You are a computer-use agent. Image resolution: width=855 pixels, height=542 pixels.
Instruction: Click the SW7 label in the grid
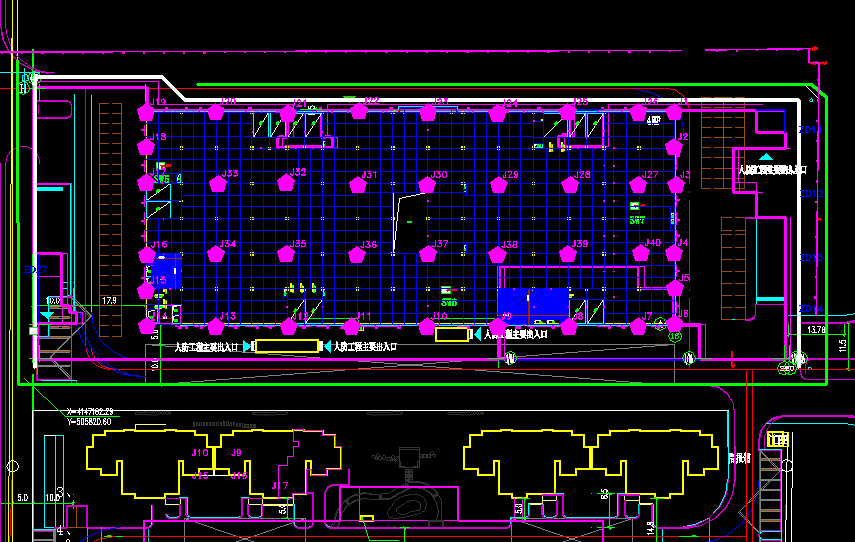click(x=636, y=219)
